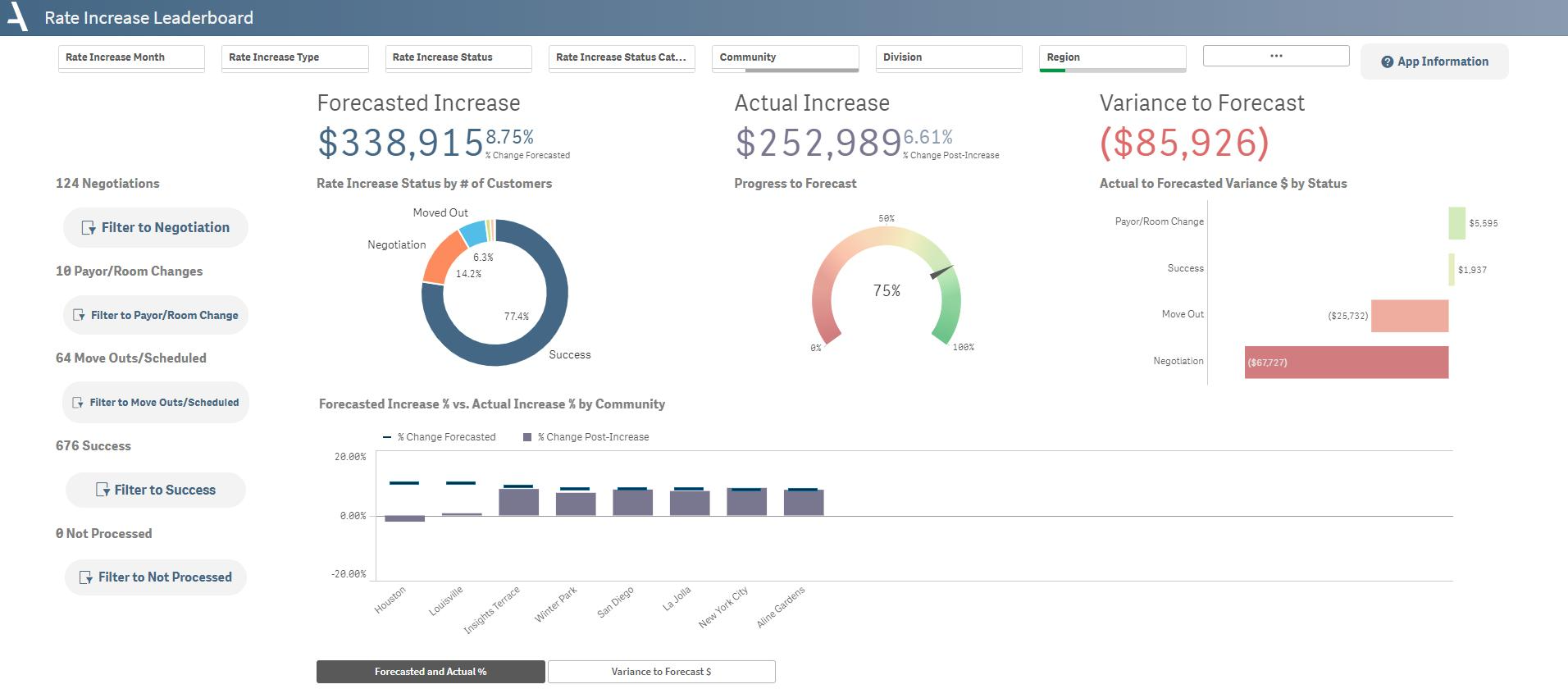Screen dimensions: 1568x698
Task: Click the 10 Payor/Room Changes label
Action: coord(129,271)
